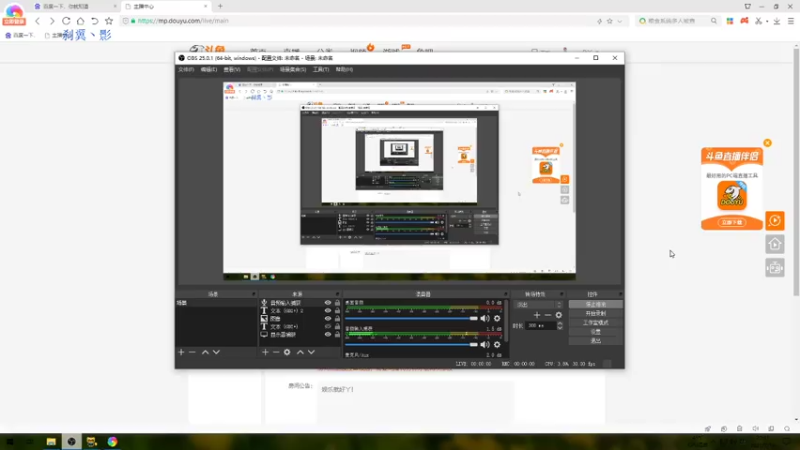This screenshot has height=450, width=800.
Task: Open the red game controller extension icon
Action: tap(744, 21)
